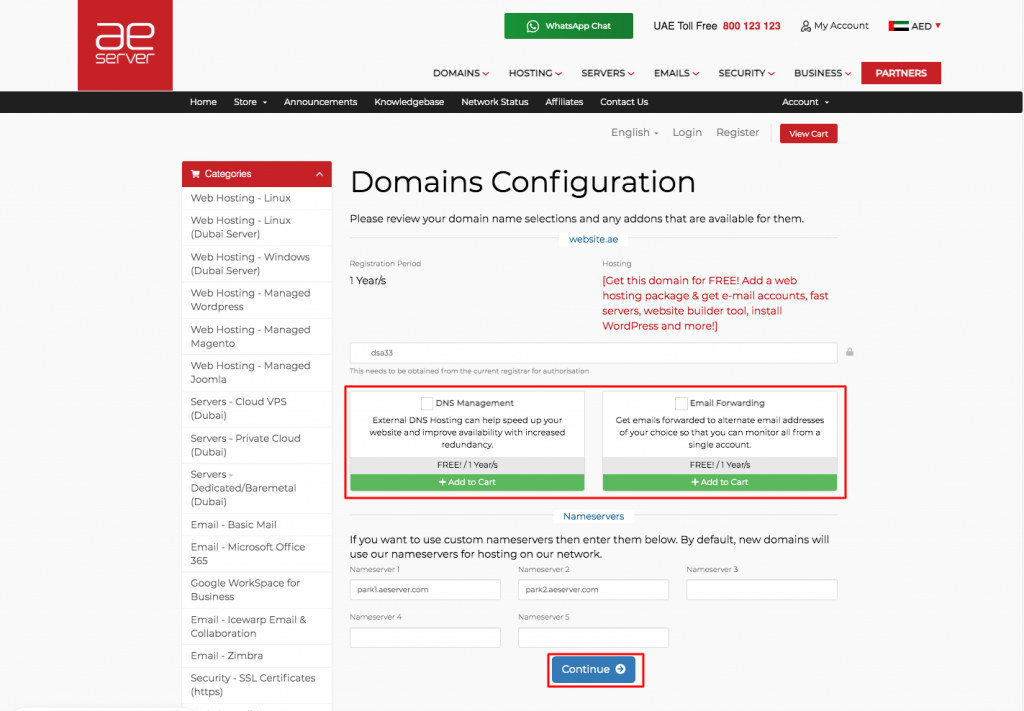Open the English language dropdown
This screenshot has width=1024, height=711.
pos(634,132)
